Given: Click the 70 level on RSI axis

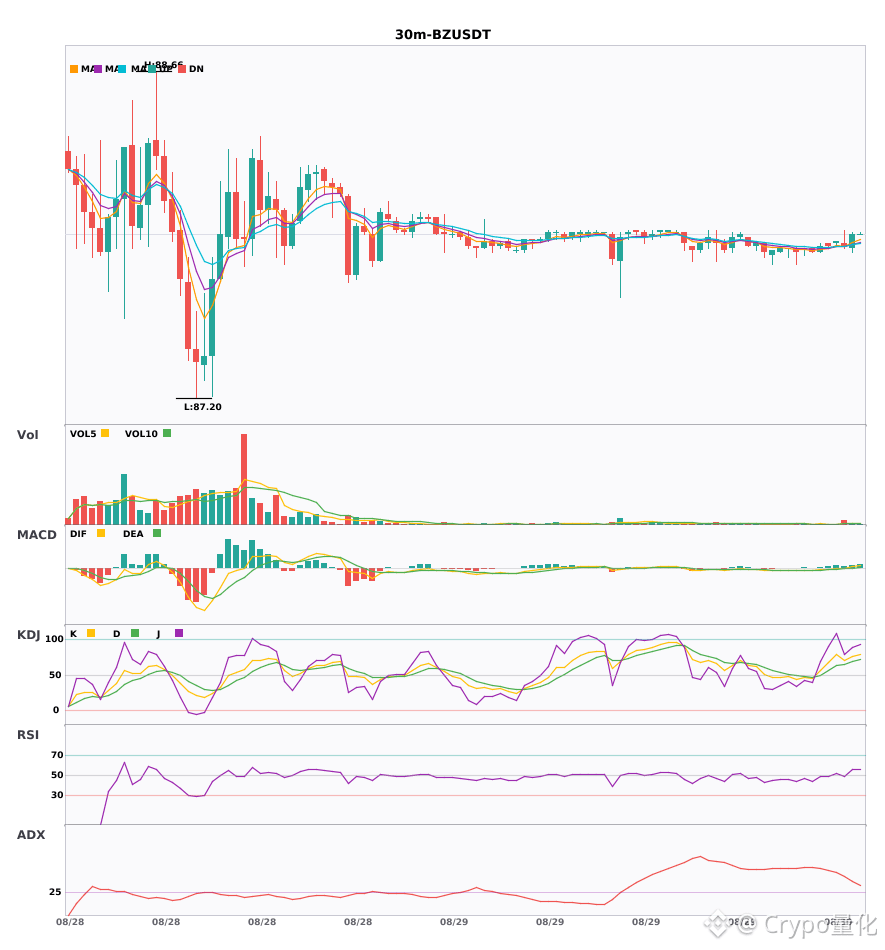Looking at the screenshot, I should click(57, 755).
